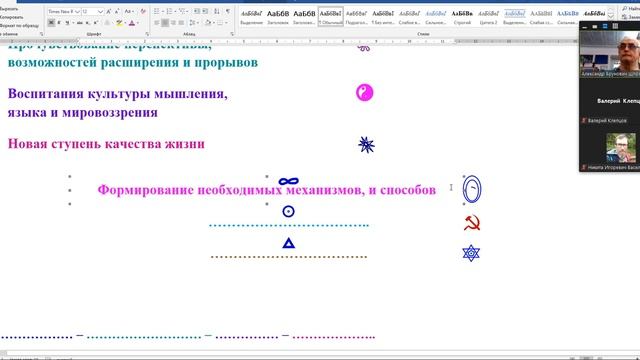Open borders dropdown arrow
The image size is (640, 360).
click(226, 23)
